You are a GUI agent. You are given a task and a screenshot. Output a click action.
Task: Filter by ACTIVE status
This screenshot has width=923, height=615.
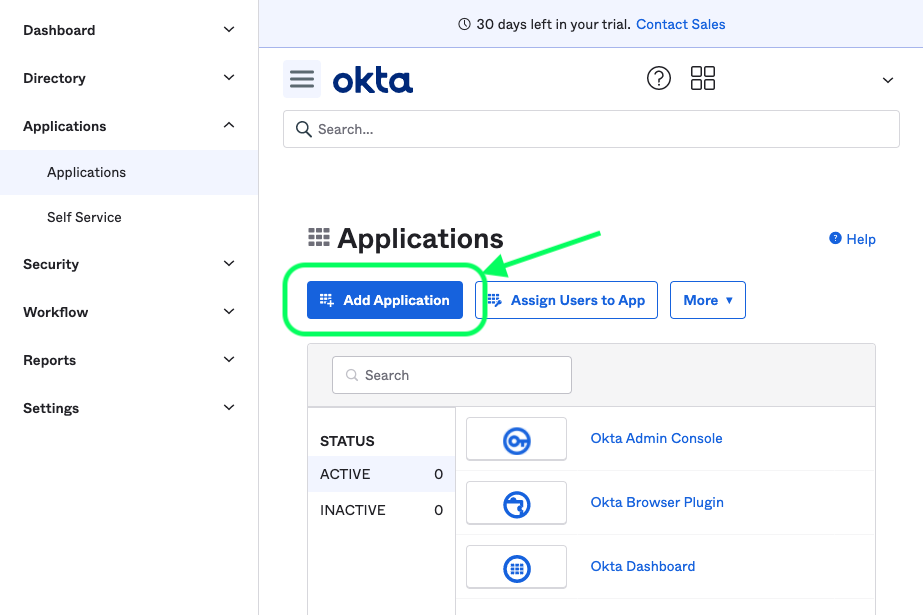coord(381,474)
